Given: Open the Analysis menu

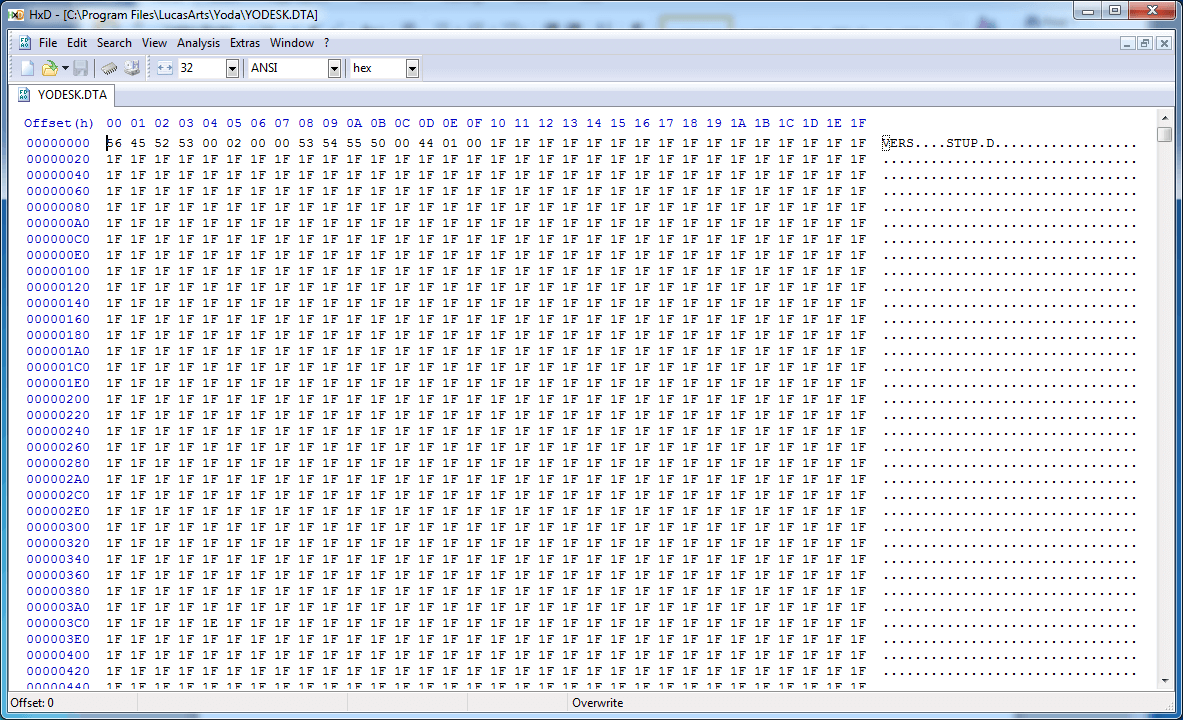Looking at the screenshot, I should pyautogui.click(x=198, y=43).
